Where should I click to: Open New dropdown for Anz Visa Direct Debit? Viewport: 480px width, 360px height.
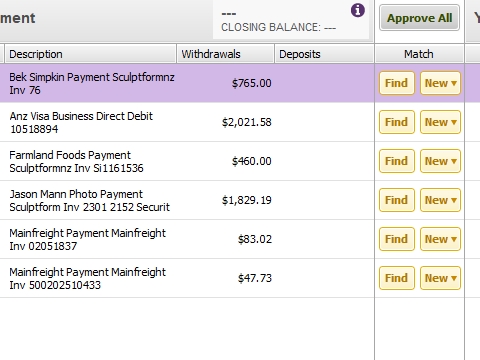pyautogui.click(x=440, y=122)
